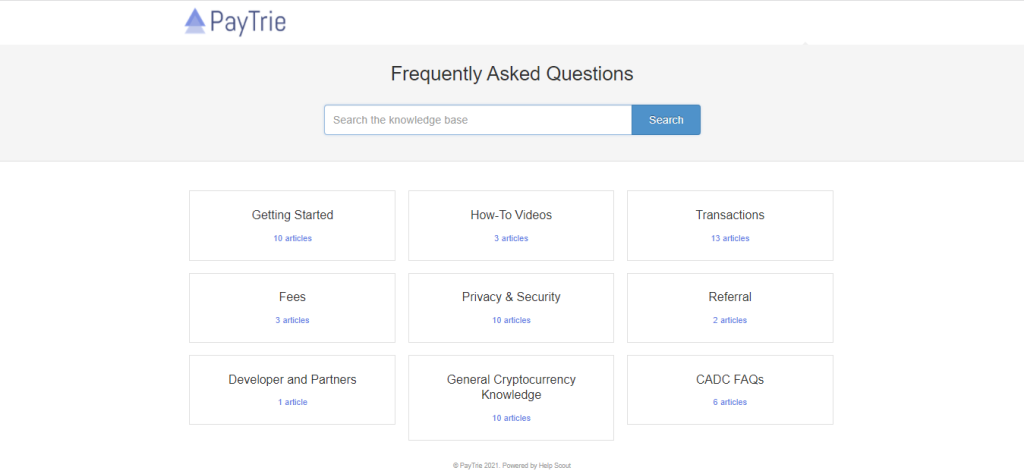This screenshot has width=1024, height=474.
Task: Follow the Help Scout footer link
Action: pos(553,466)
